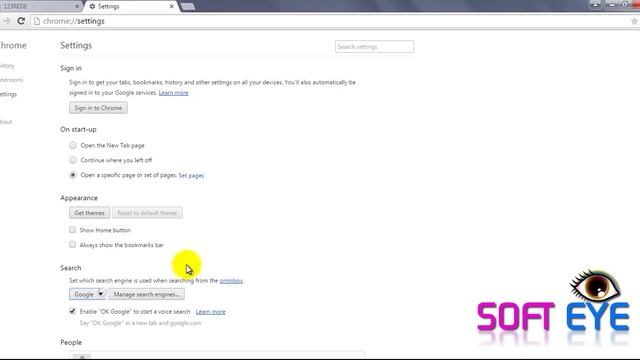Click the reload page icon
Screen dimensions: 640x360
point(21,21)
